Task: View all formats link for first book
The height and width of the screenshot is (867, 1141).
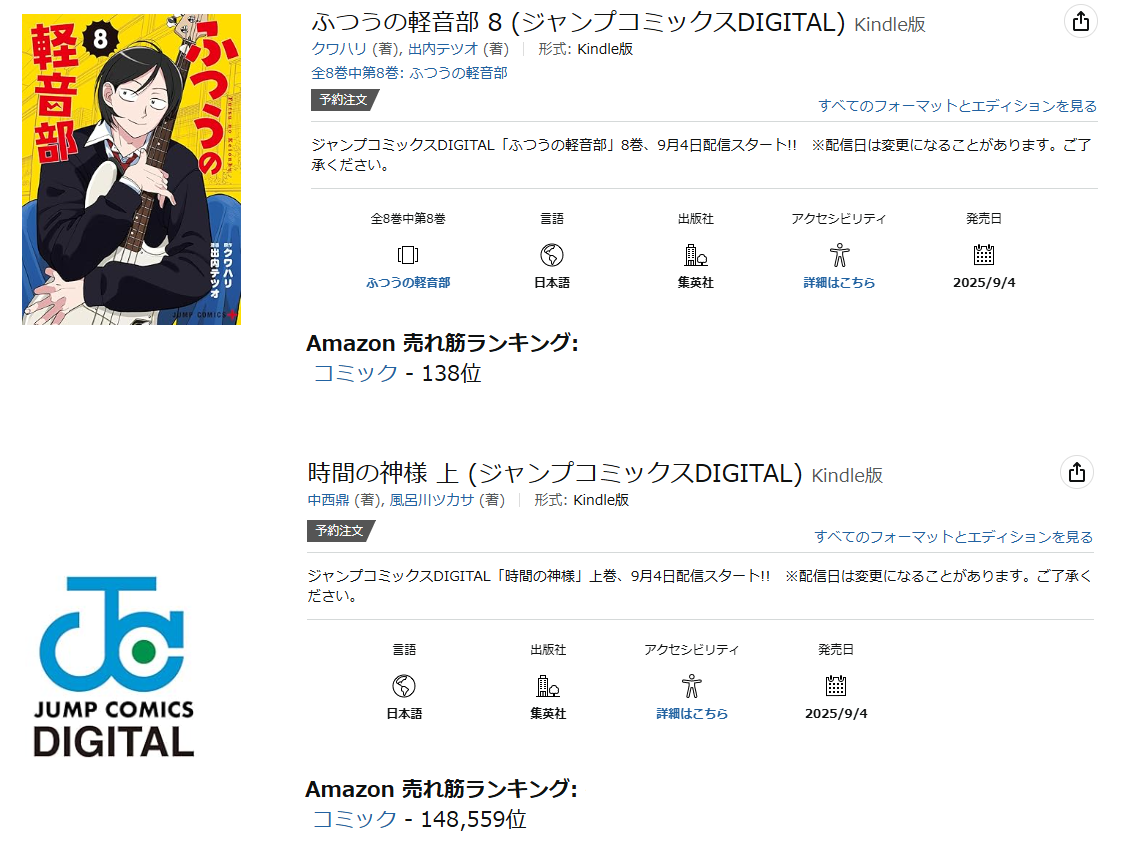Action: click(958, 106)
